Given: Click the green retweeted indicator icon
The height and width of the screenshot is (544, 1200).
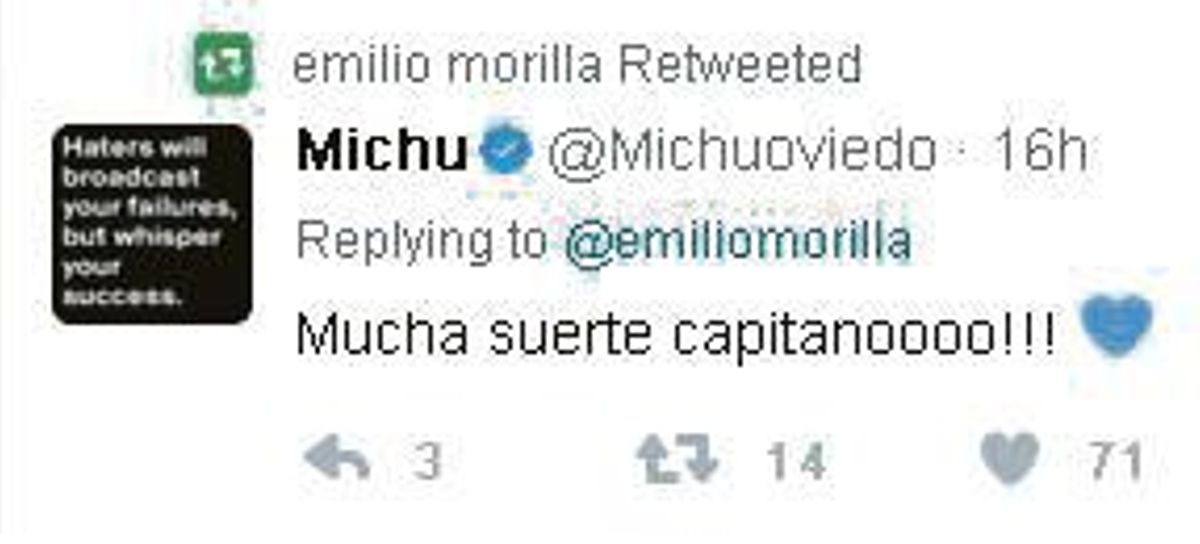Looking at the screenshot, I should click(223, 65).
